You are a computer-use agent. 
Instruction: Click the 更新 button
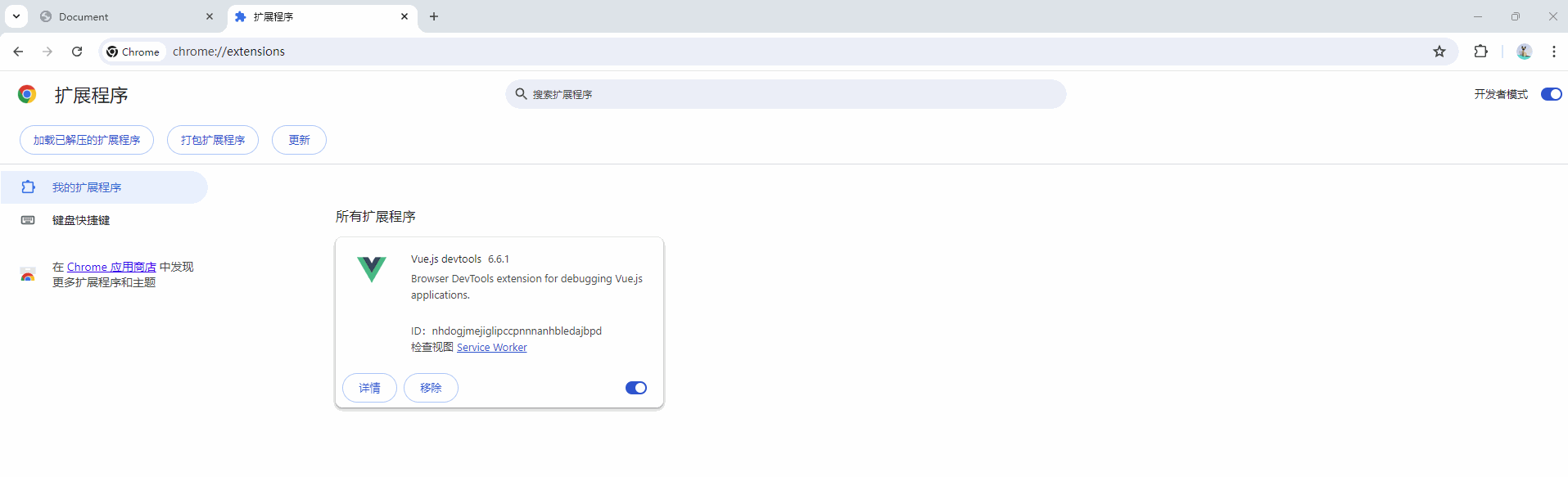pos(299,140)
